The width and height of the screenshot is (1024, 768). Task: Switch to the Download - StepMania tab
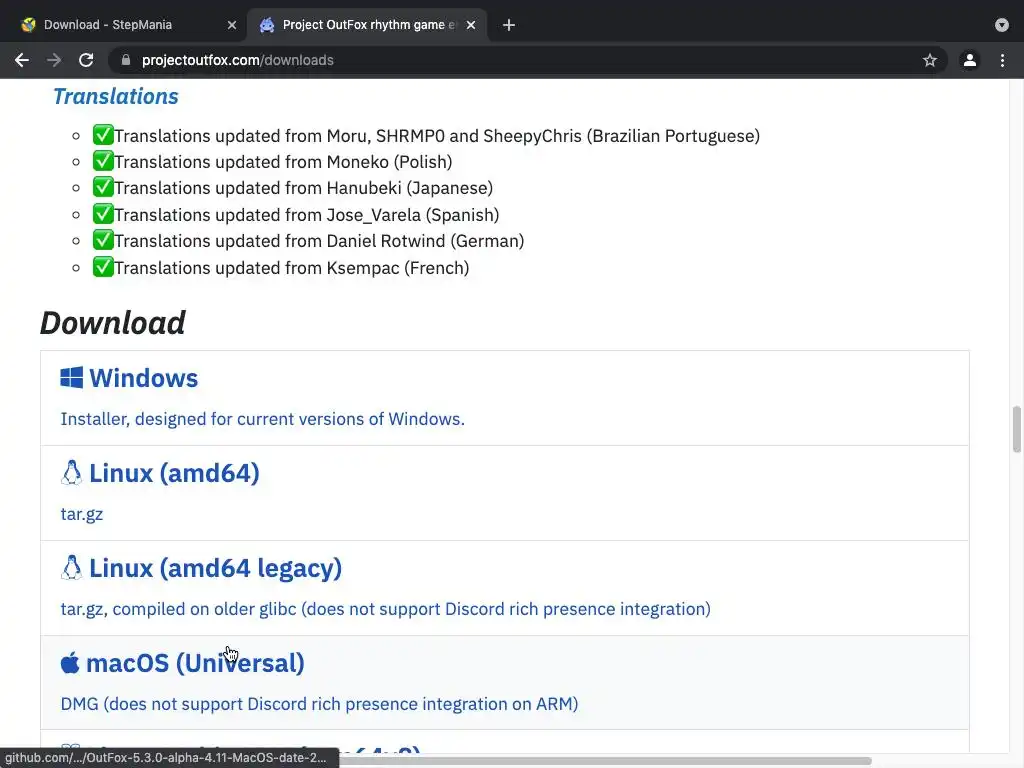(x=128, y=25)
